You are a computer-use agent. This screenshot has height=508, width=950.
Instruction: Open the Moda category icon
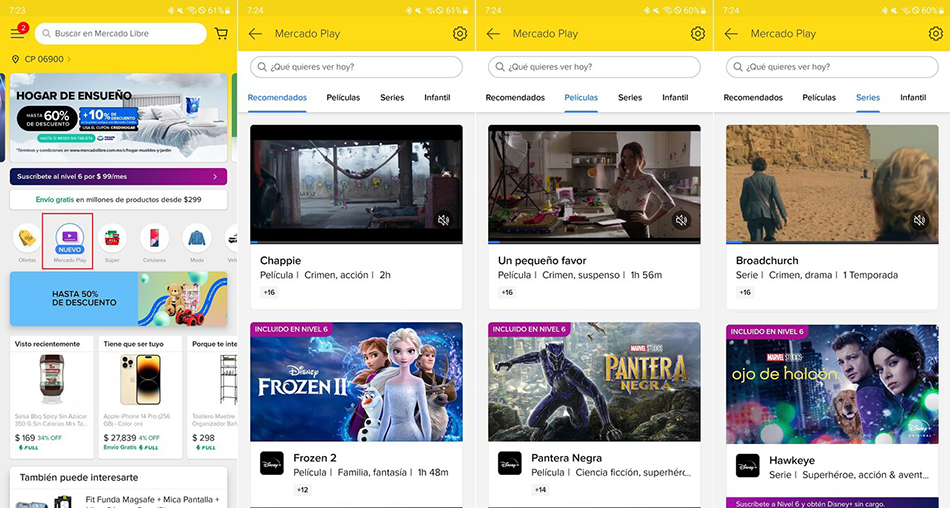click(197, 238)
